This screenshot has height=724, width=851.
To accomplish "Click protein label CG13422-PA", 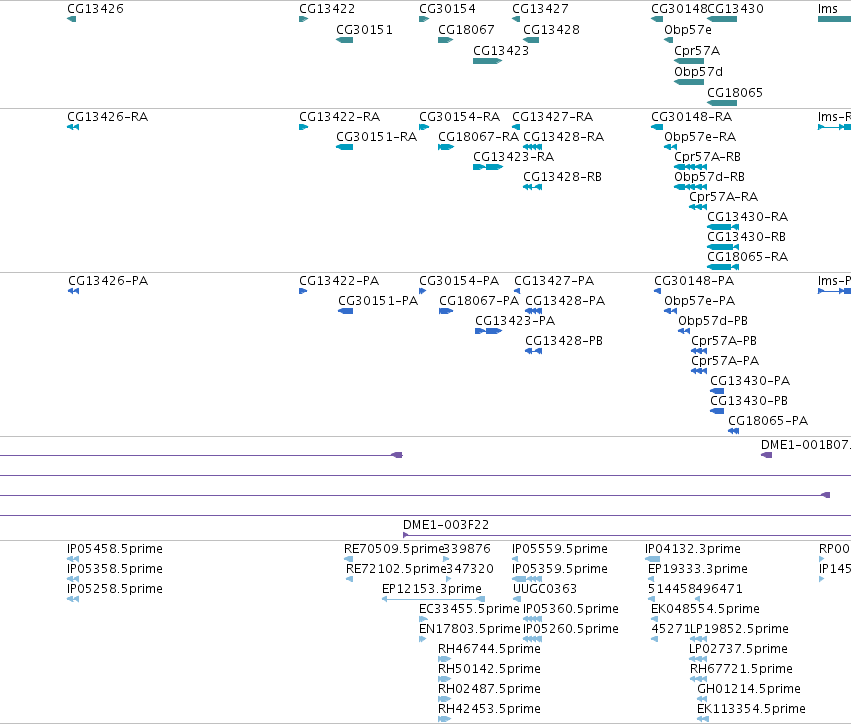I will pyautogui.click(x=339, y=281).
